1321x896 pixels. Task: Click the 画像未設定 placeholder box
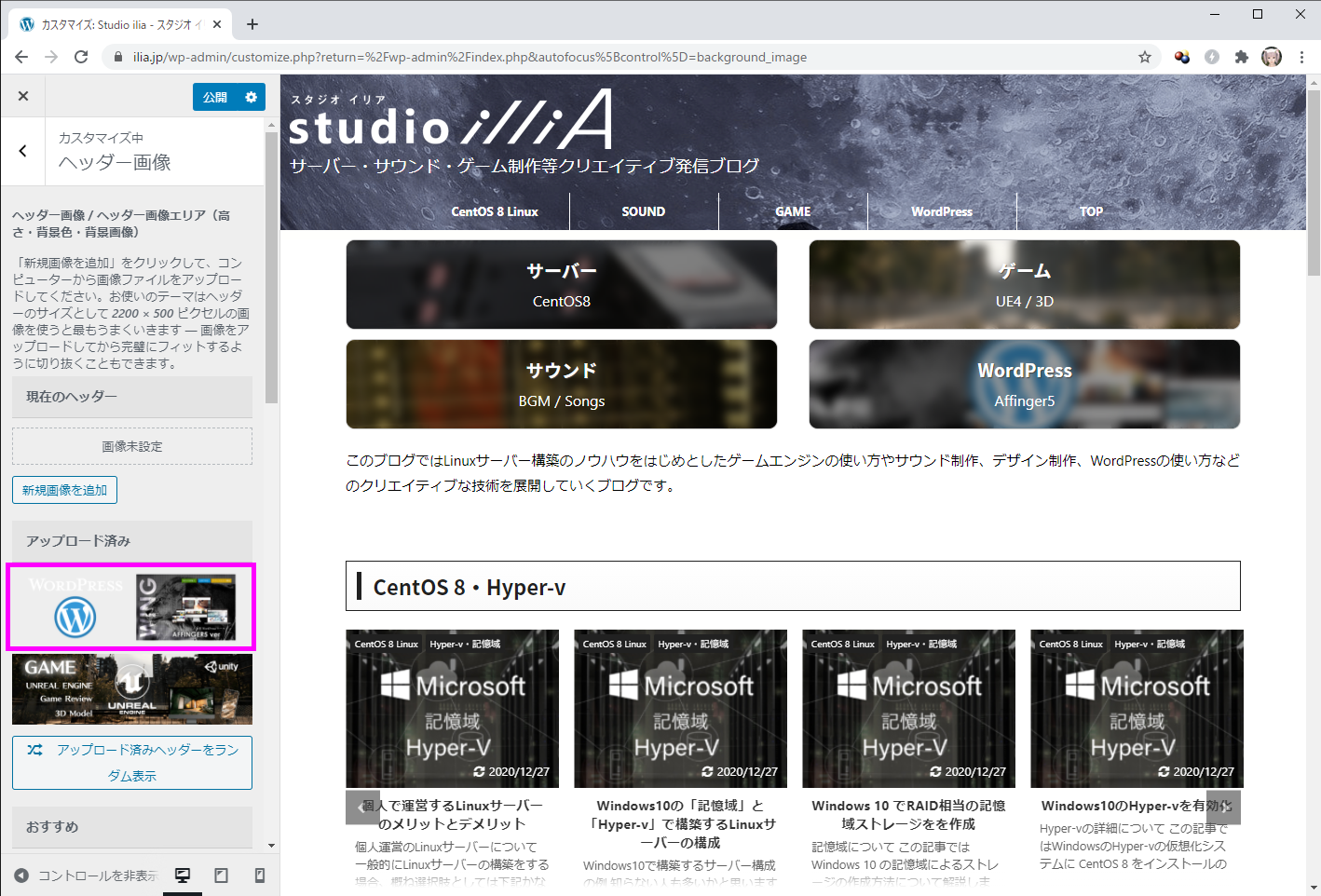coord(132,446)
